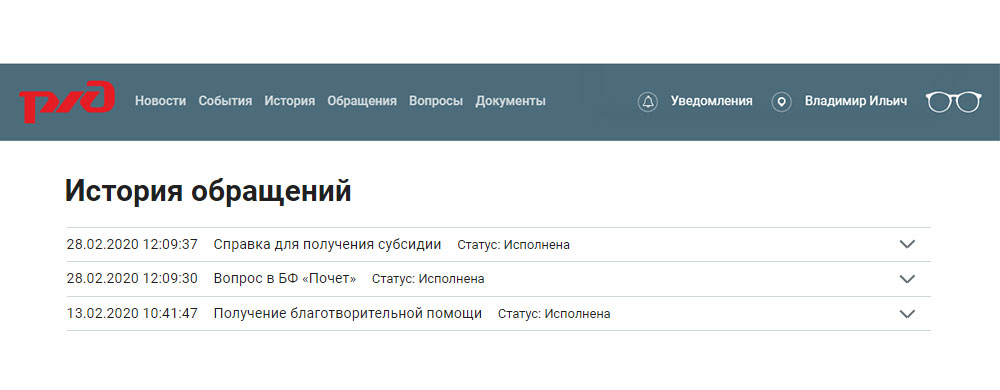Click the Уведомления link
The height and width of the screenshot is (390, 1000).
(711, 101)
